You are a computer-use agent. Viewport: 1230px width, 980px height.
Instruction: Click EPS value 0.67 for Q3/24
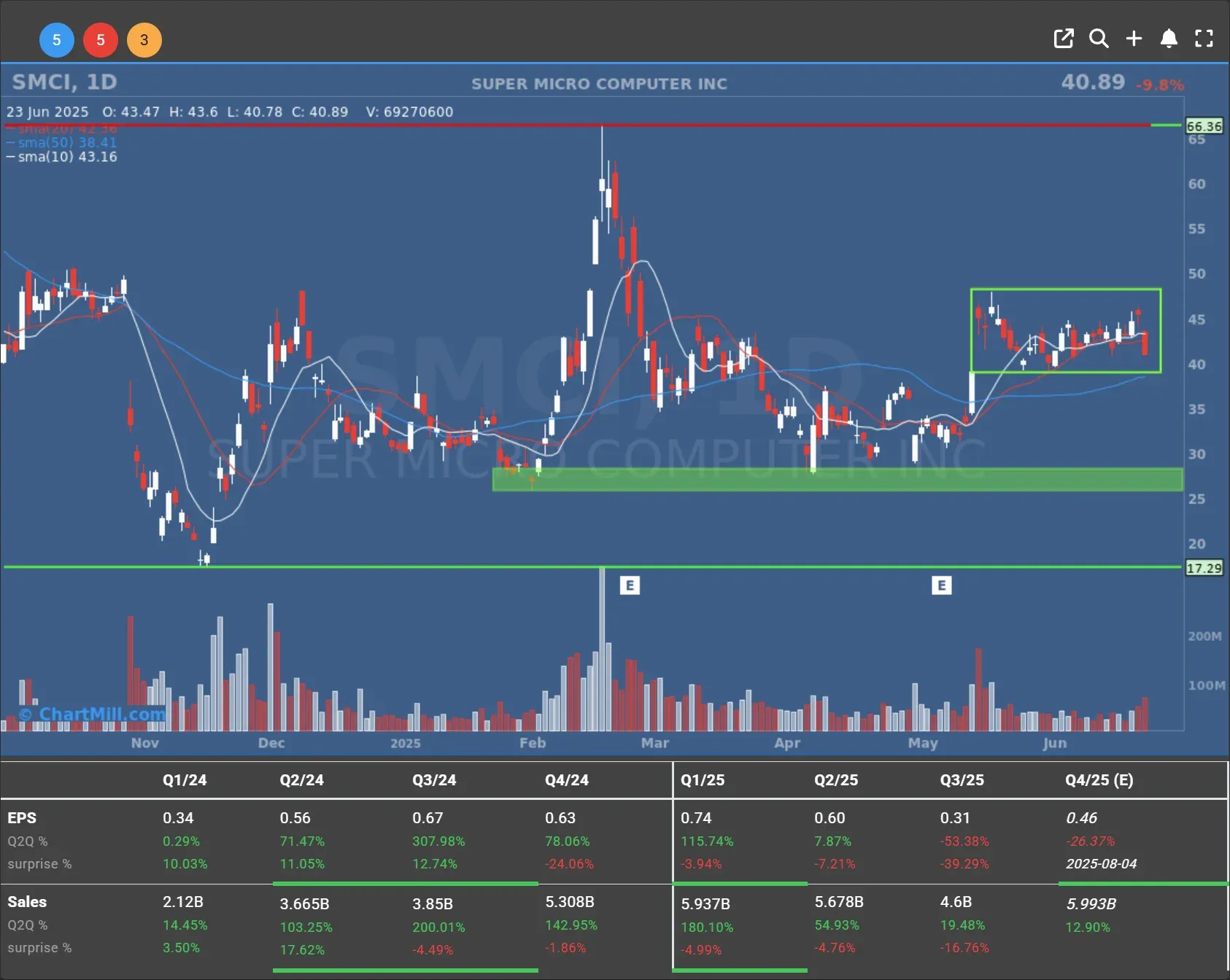428,817
